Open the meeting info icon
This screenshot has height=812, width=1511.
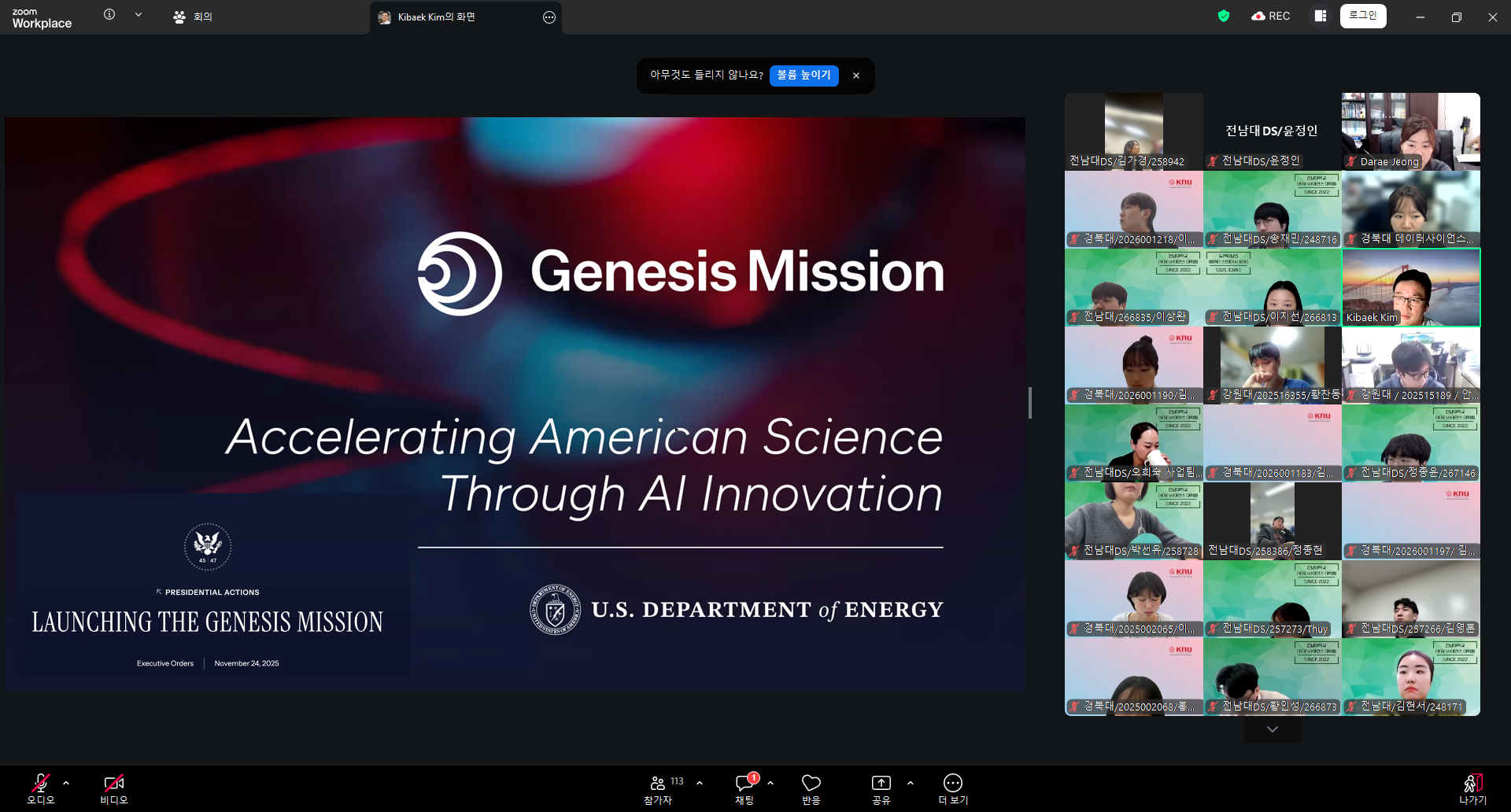109,15
